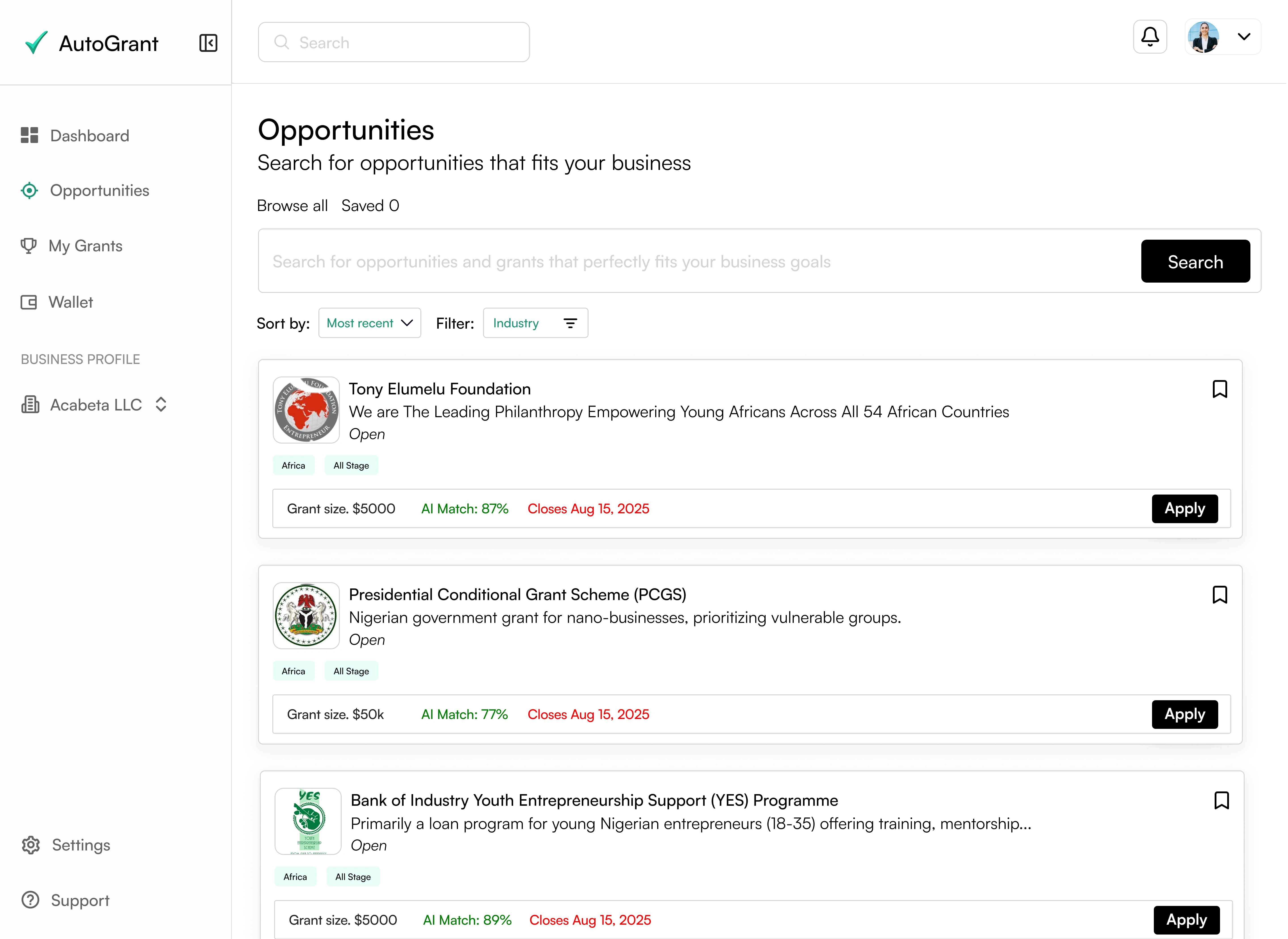The image size is (1288, 939).
Task: Focus the opportunities and grants search field
Action: [699, 261]
